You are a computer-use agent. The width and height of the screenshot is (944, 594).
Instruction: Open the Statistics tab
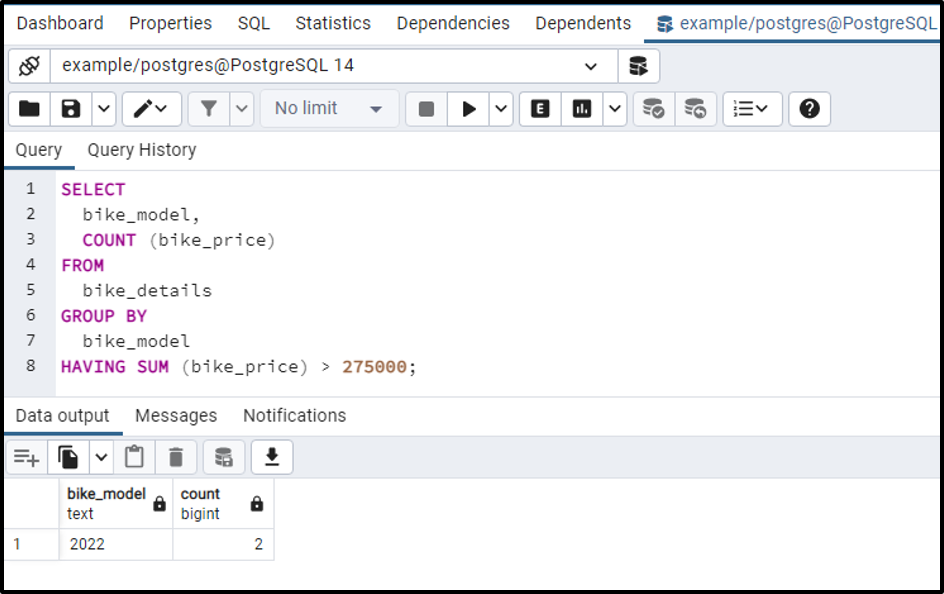point(333,23)
